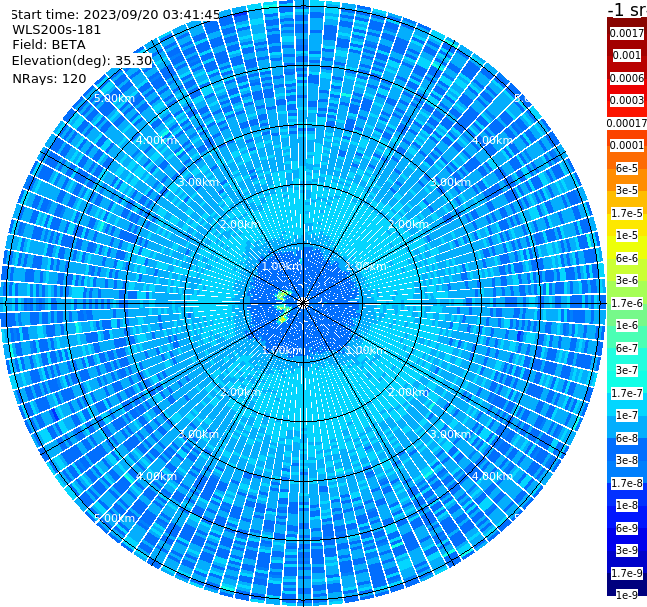647x607 pixels.
Task: Click the 6e-8 colorbar label
Action: pyautogui.click(x=627, y=438)
